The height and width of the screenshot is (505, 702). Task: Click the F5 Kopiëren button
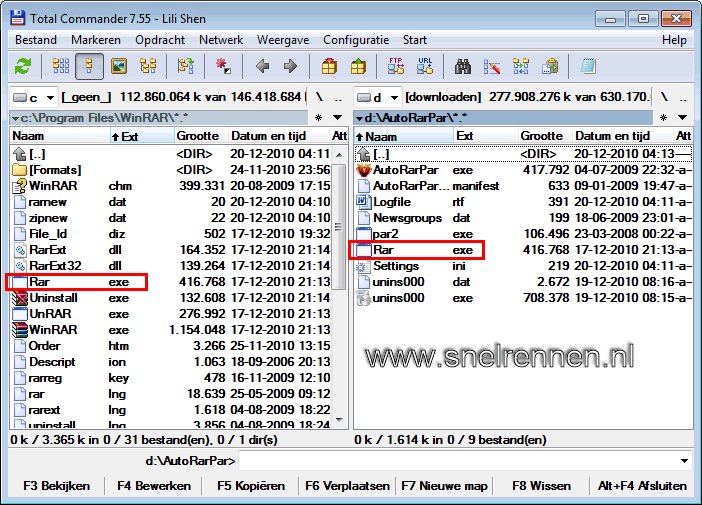(251, 486)
